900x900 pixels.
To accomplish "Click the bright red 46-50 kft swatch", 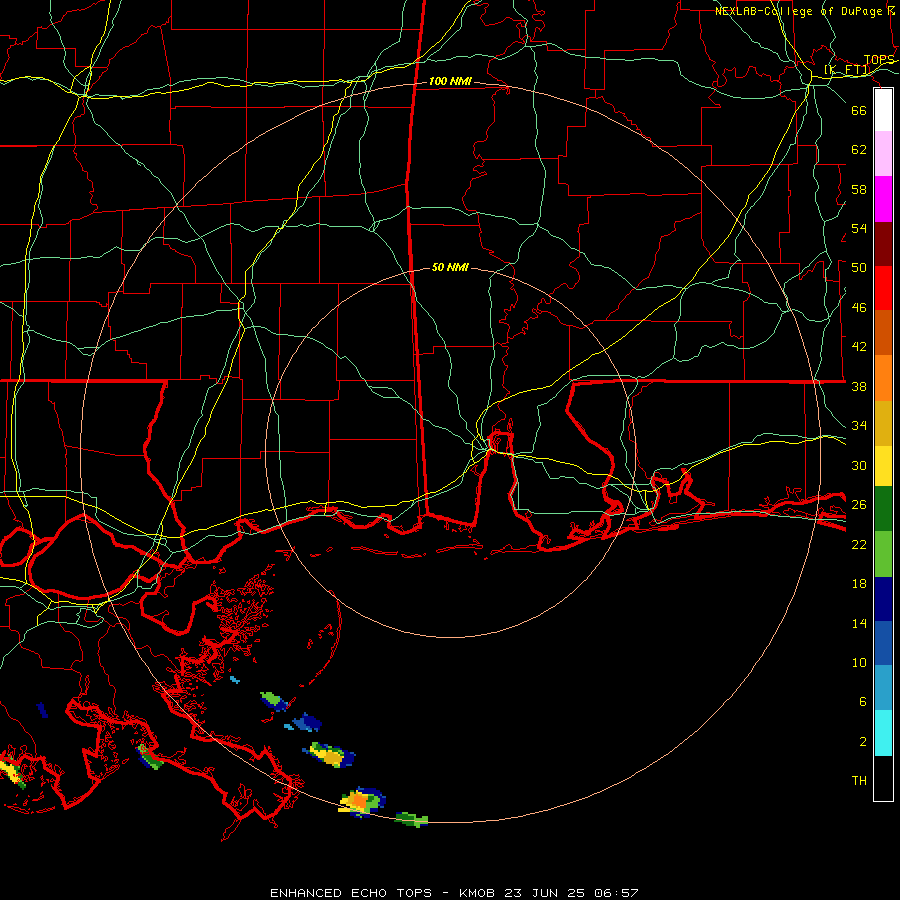I will click(883, 288).
